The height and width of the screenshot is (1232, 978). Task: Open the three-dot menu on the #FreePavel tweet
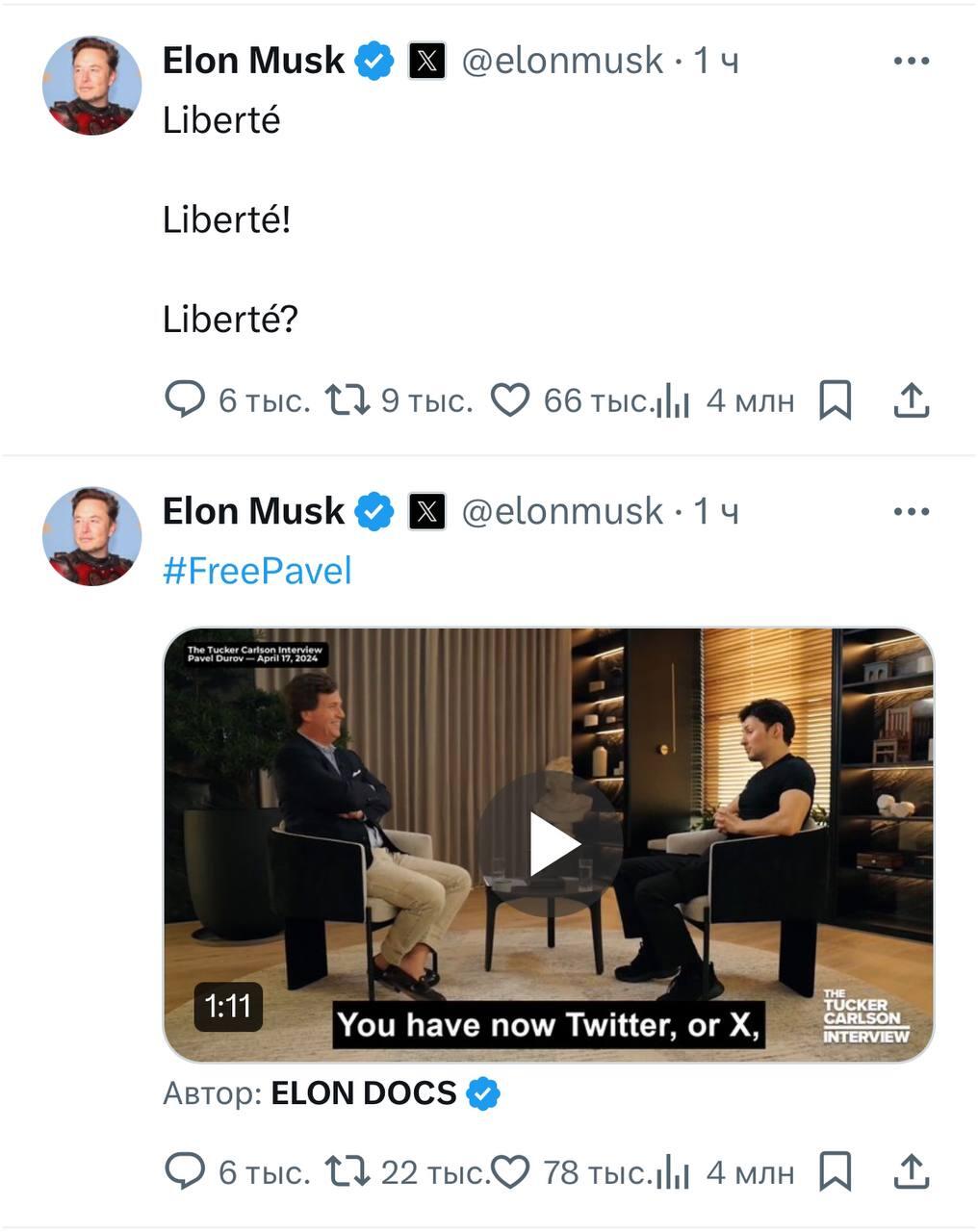point(911,511)
